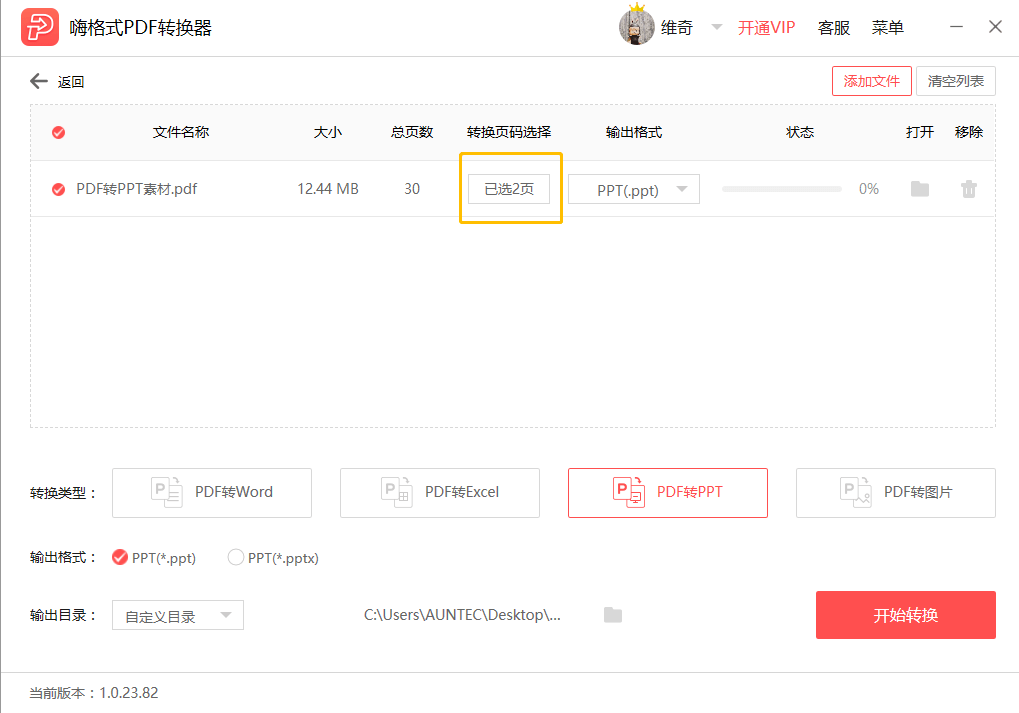Click the 返回 back label
Image resolution: width=1019 pixels, height=713 pixels.
71,82
